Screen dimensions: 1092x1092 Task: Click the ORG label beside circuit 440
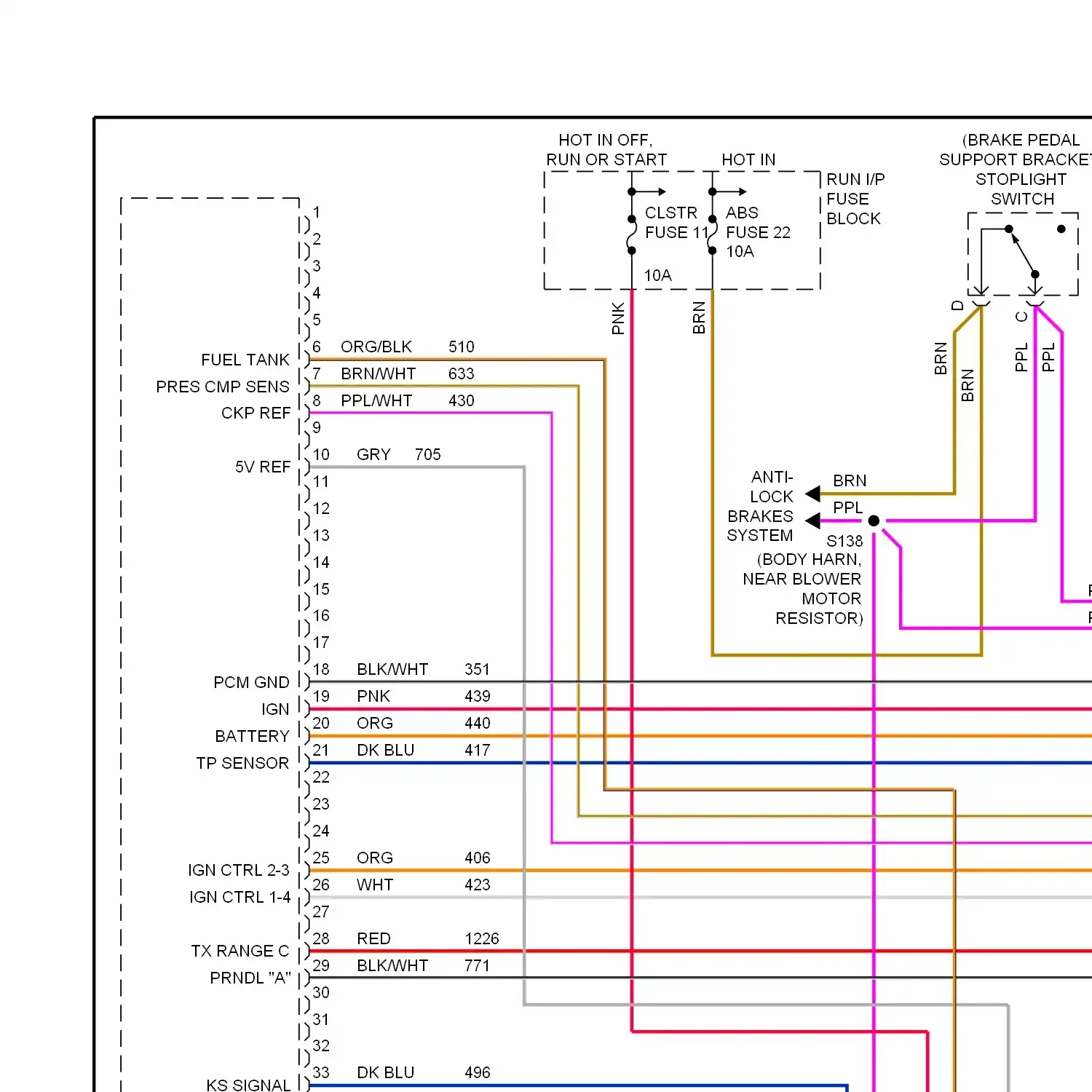pyautogui.click(x=374, y=723)
